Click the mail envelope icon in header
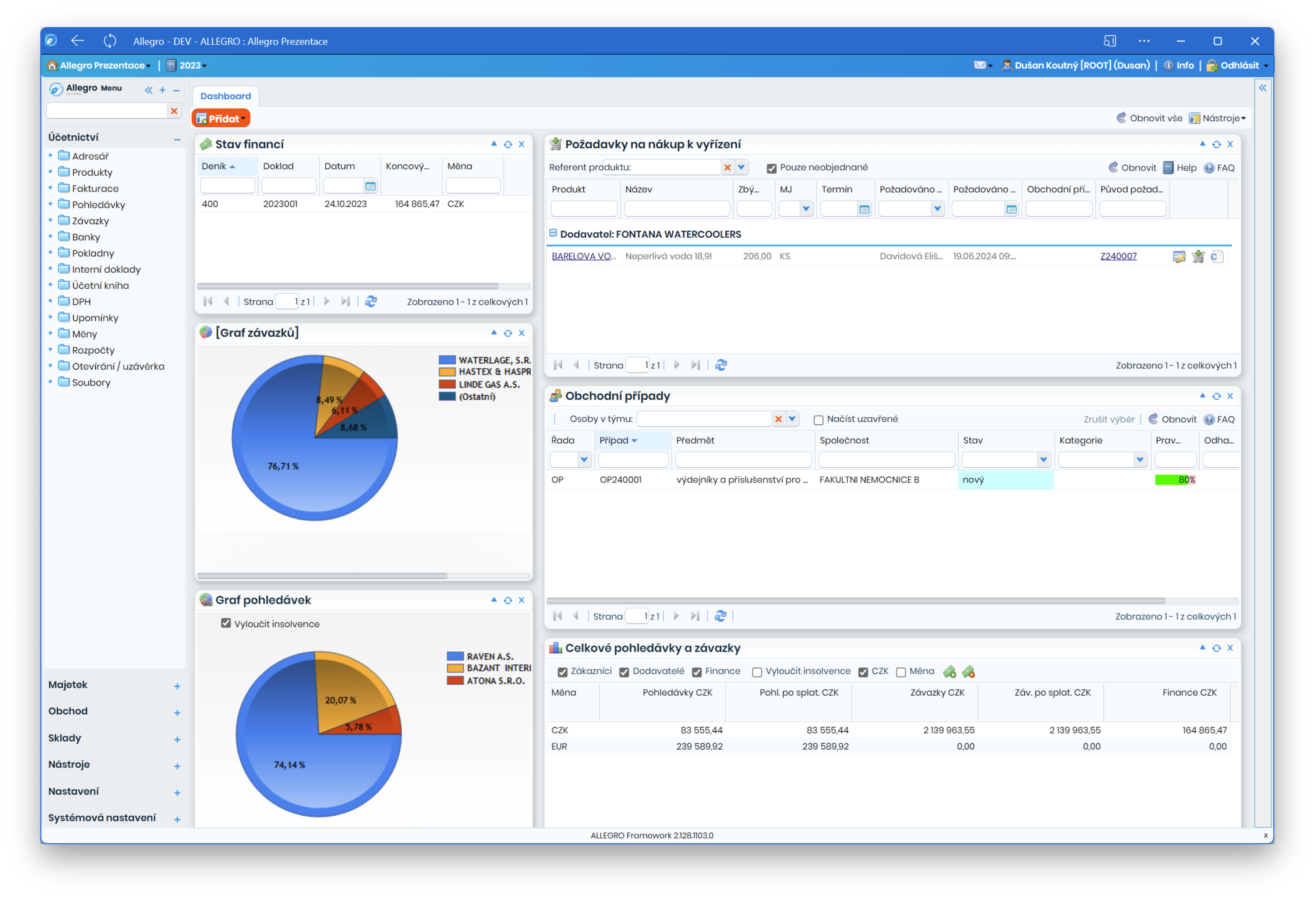Image resolution: width=1316 pixels, height=898 pixels. (980, 65)
